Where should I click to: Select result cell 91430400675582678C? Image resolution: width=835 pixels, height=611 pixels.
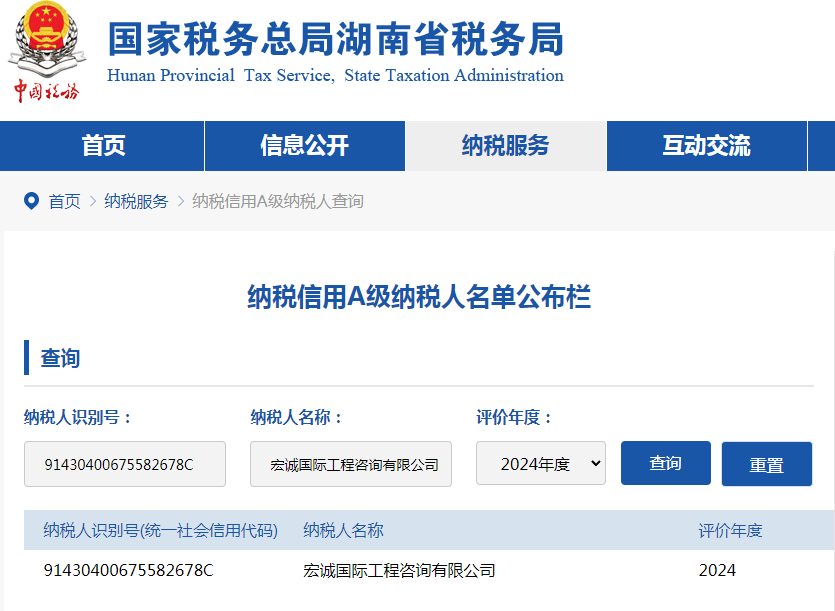pos(128,571)
